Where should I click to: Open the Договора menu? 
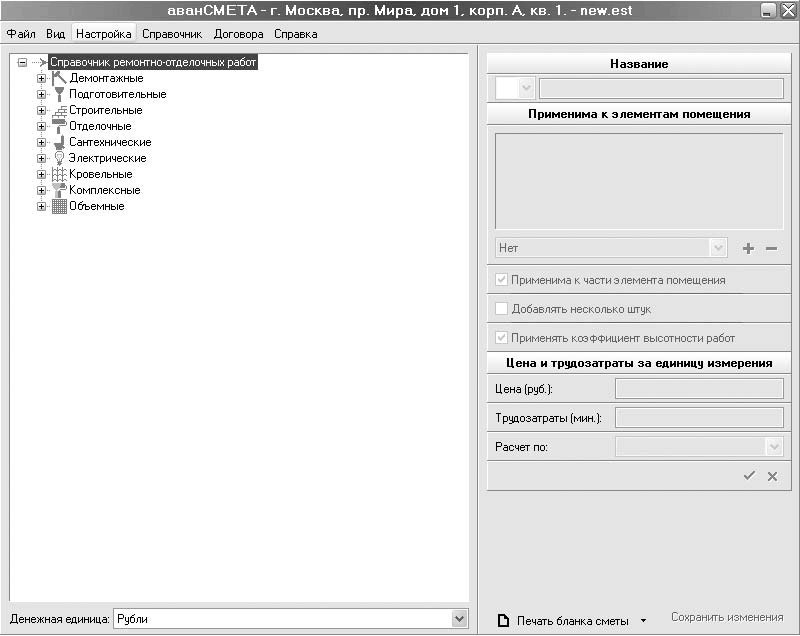coord(238,34)
